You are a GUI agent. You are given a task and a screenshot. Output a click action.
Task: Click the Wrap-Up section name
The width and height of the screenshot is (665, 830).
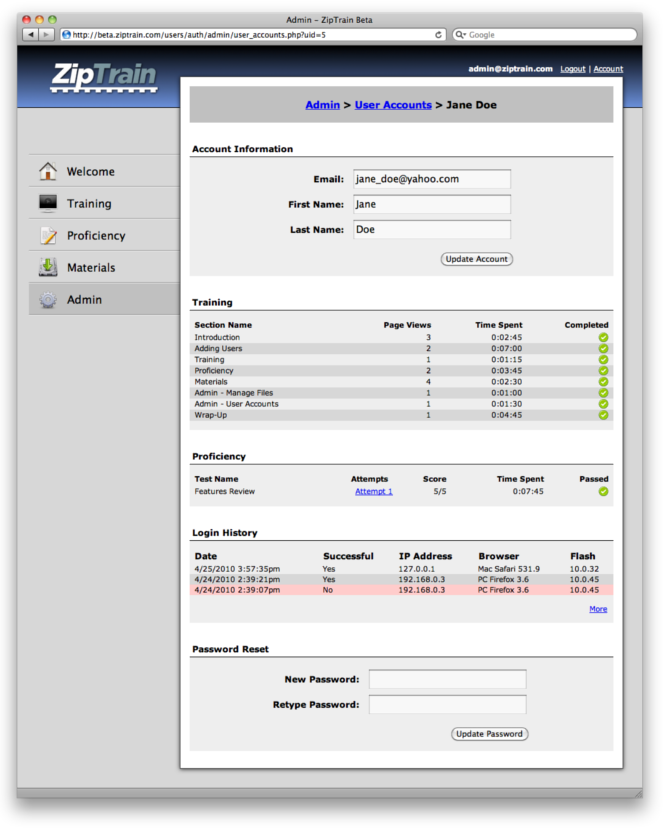(x=211, y=415)
